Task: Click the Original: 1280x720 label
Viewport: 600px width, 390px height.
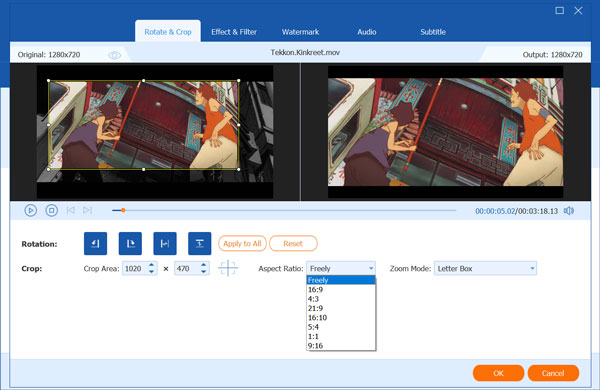Action: (x=49, y=55)
